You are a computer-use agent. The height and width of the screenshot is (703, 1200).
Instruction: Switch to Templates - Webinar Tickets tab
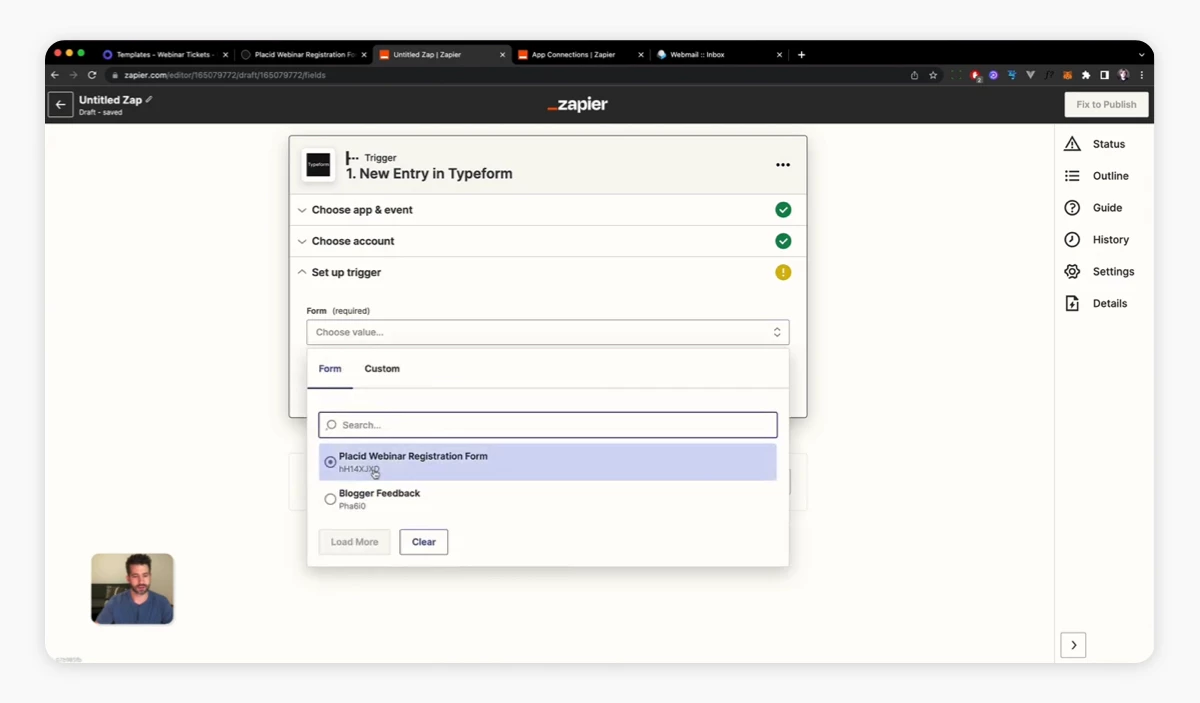tap(165, 55)
